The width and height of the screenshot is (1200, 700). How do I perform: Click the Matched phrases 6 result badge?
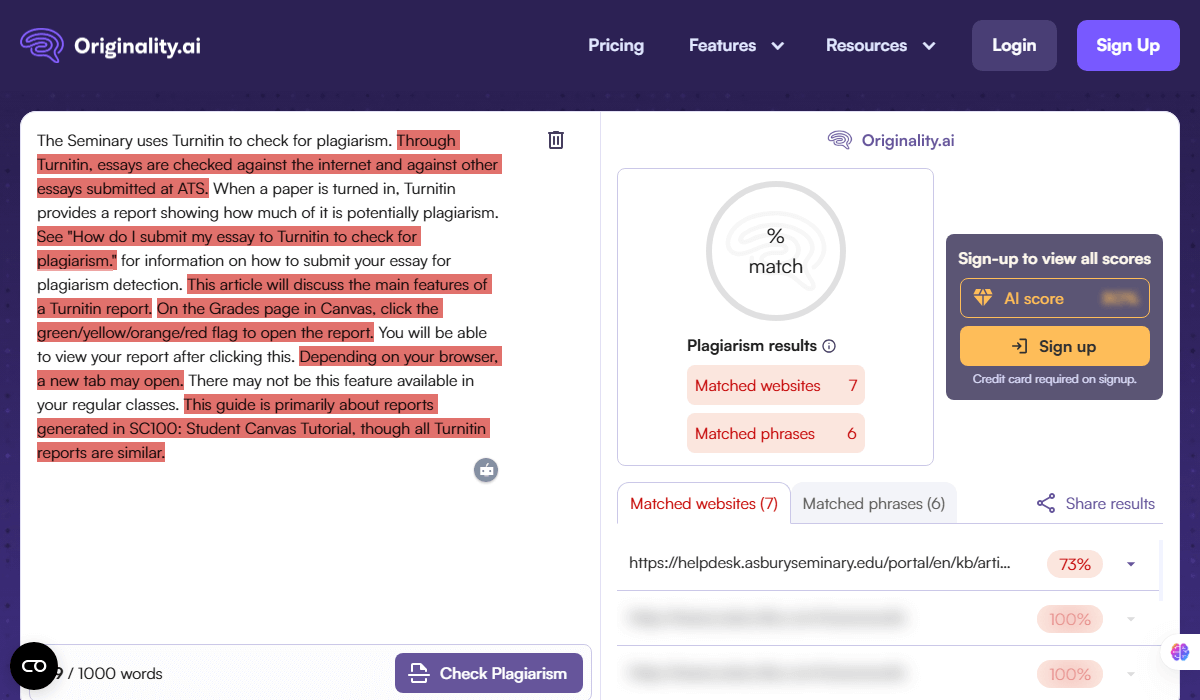tap(776, 433)
